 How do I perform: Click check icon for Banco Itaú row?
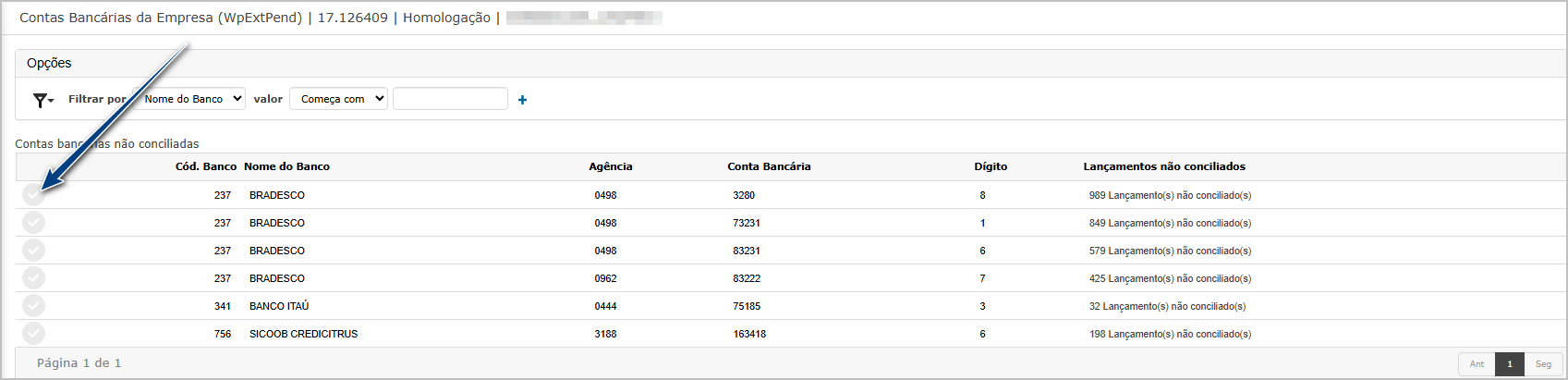point(33,306)
